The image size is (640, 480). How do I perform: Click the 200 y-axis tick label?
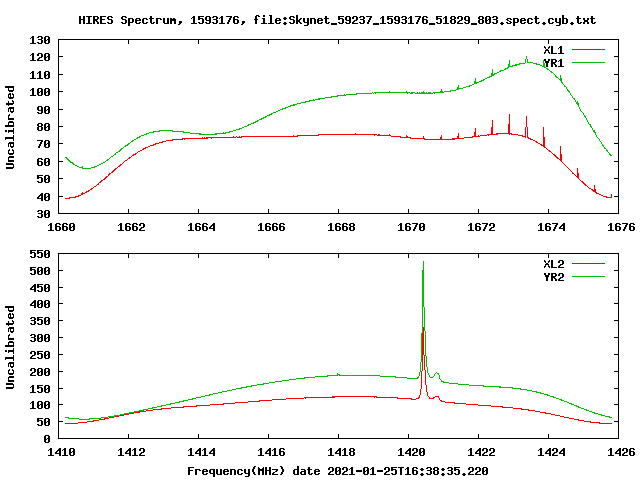(40, 372)
